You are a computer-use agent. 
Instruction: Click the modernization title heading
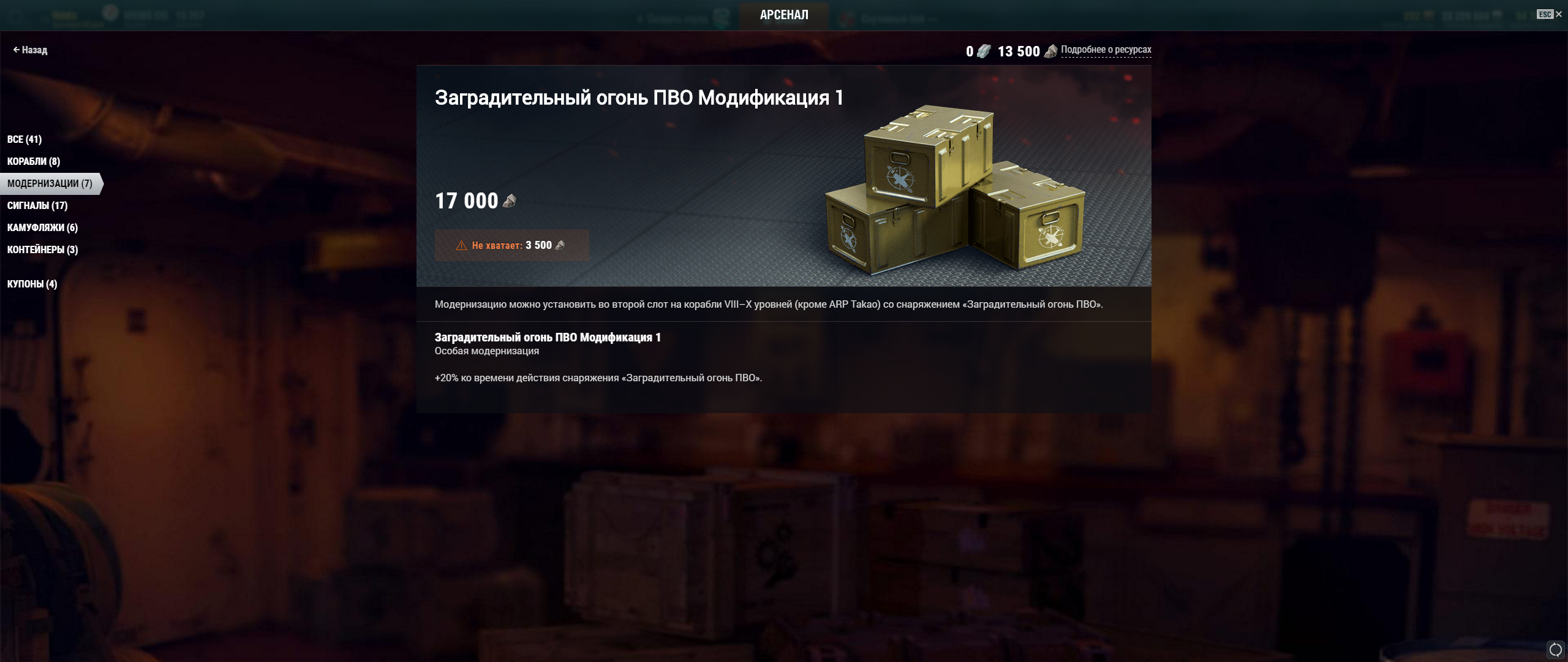(639, 98)
